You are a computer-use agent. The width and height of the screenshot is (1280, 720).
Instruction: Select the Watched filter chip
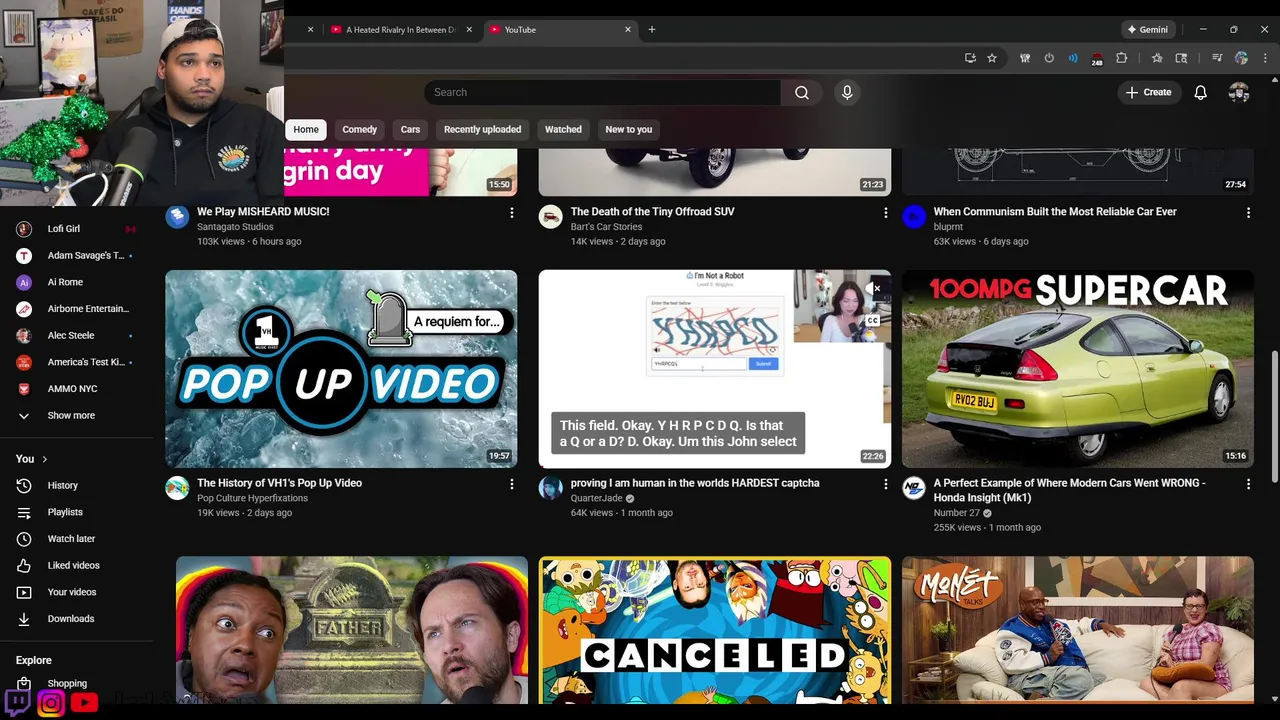point(563,129)
